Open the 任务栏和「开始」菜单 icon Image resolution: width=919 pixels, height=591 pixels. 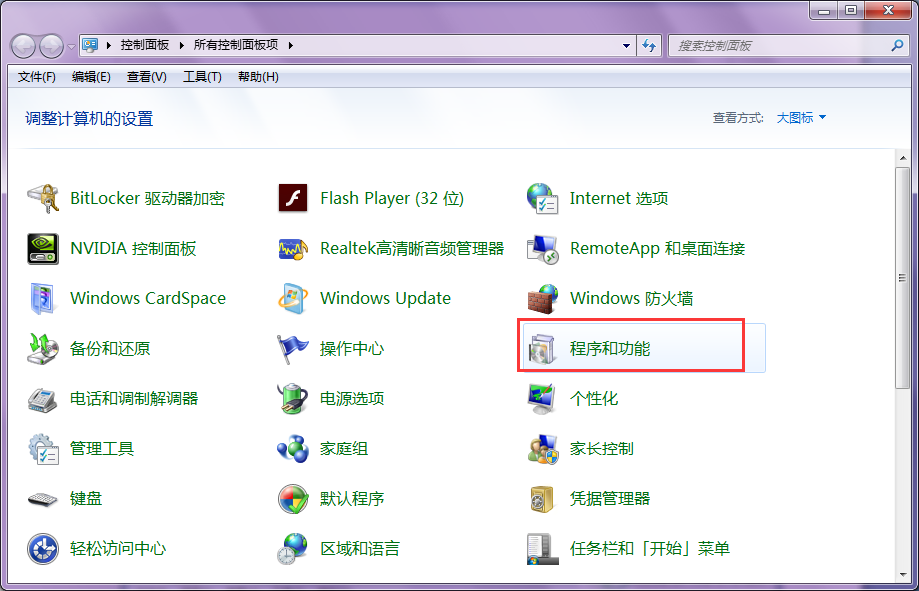tap(542, 549)
